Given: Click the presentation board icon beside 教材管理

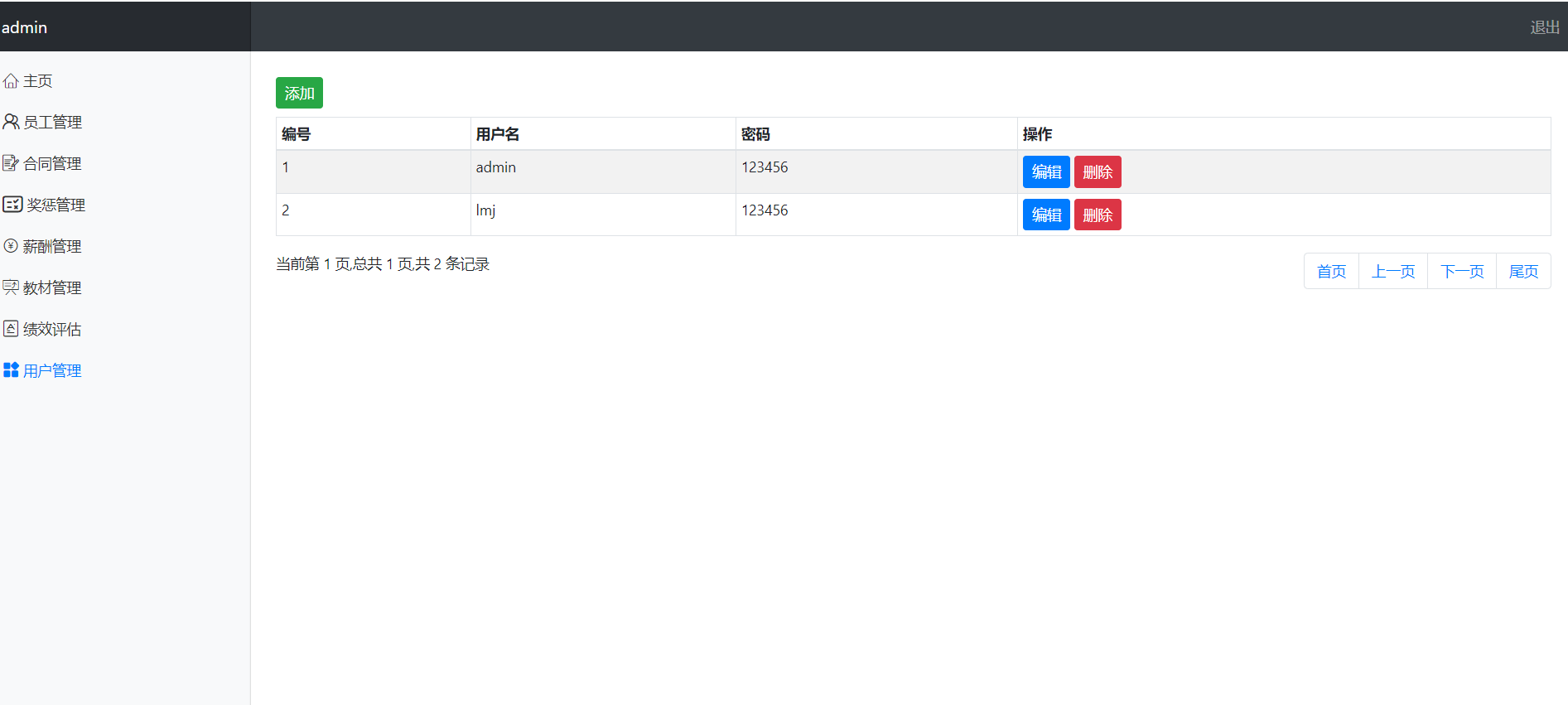Looking at the screenshot, I should click(x=11, y=287).
